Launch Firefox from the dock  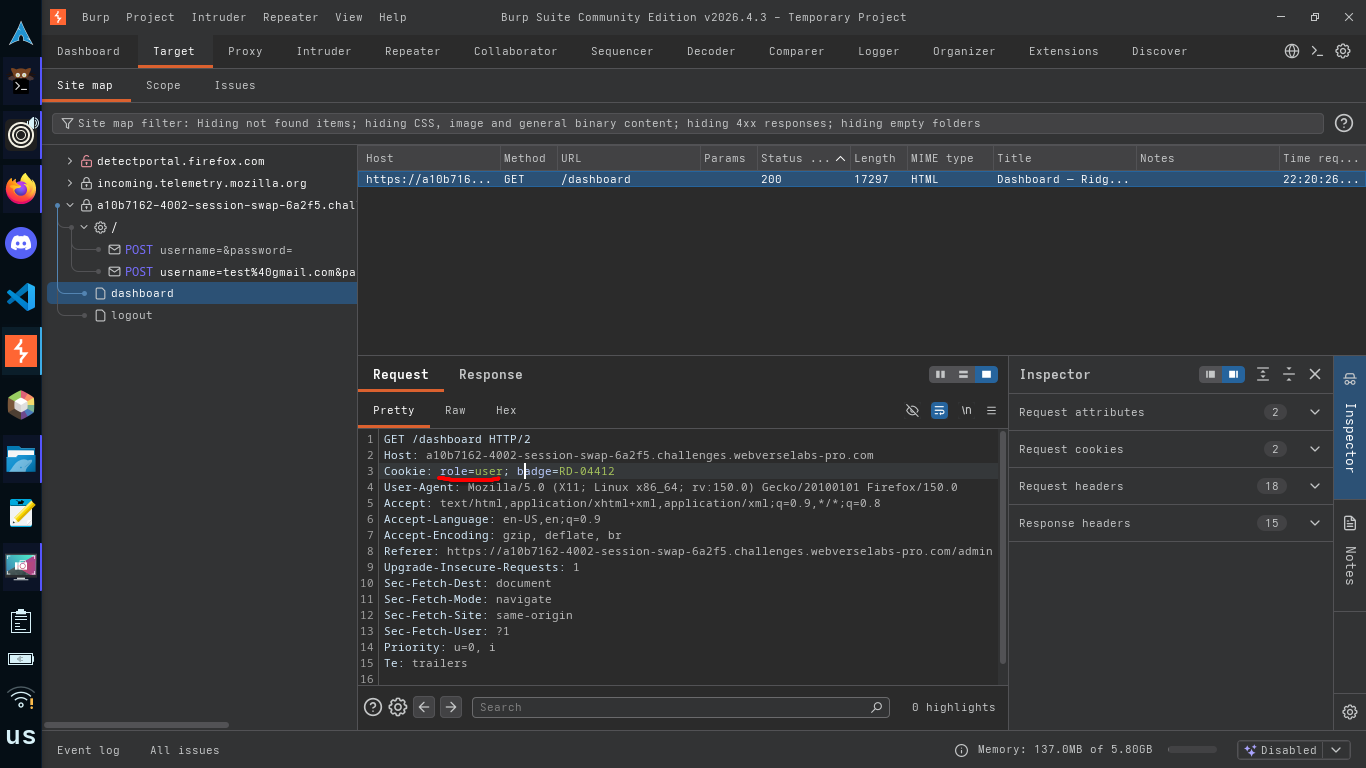pos(21,188)
